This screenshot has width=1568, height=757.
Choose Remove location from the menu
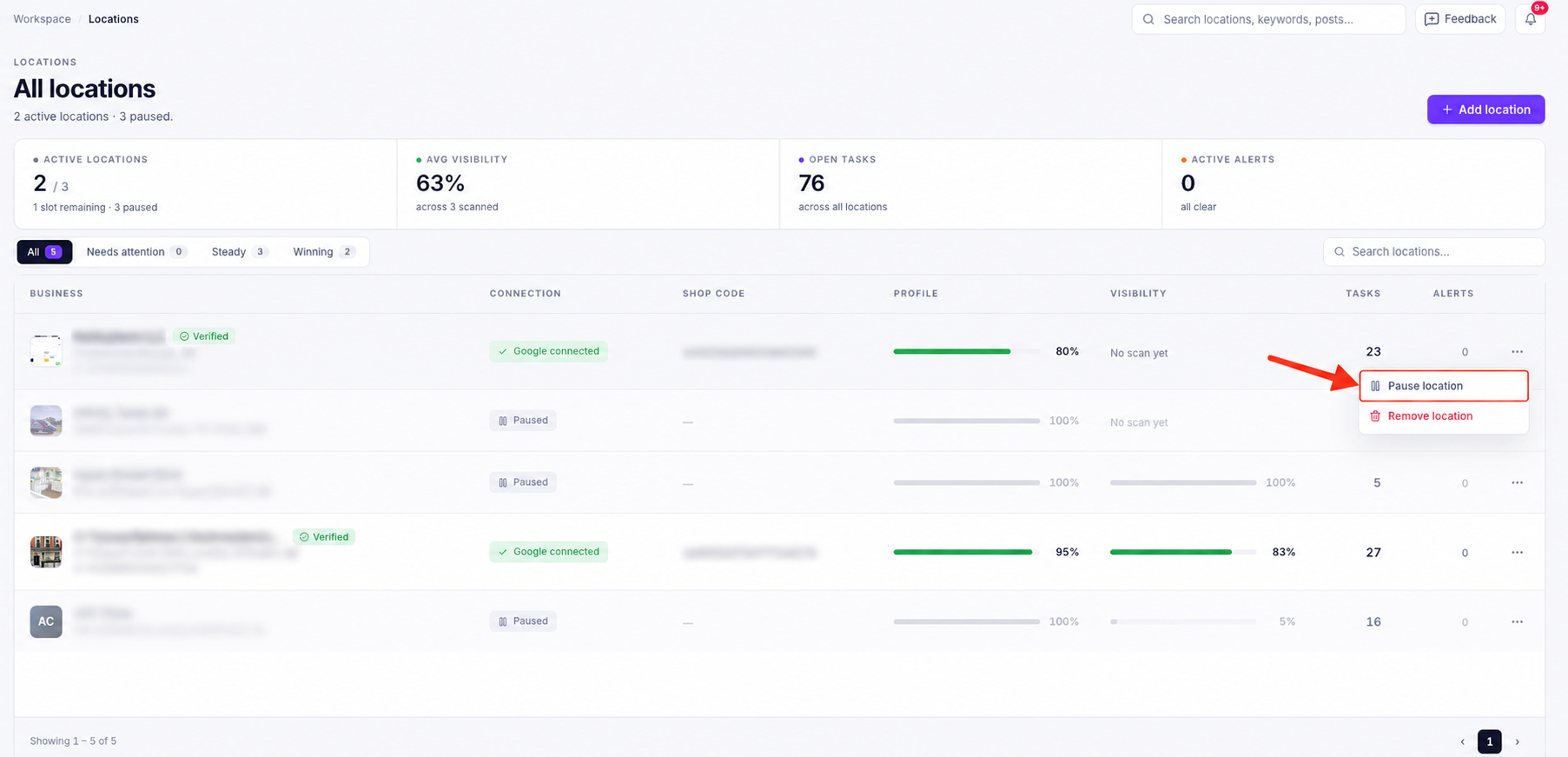(1444, 416)
